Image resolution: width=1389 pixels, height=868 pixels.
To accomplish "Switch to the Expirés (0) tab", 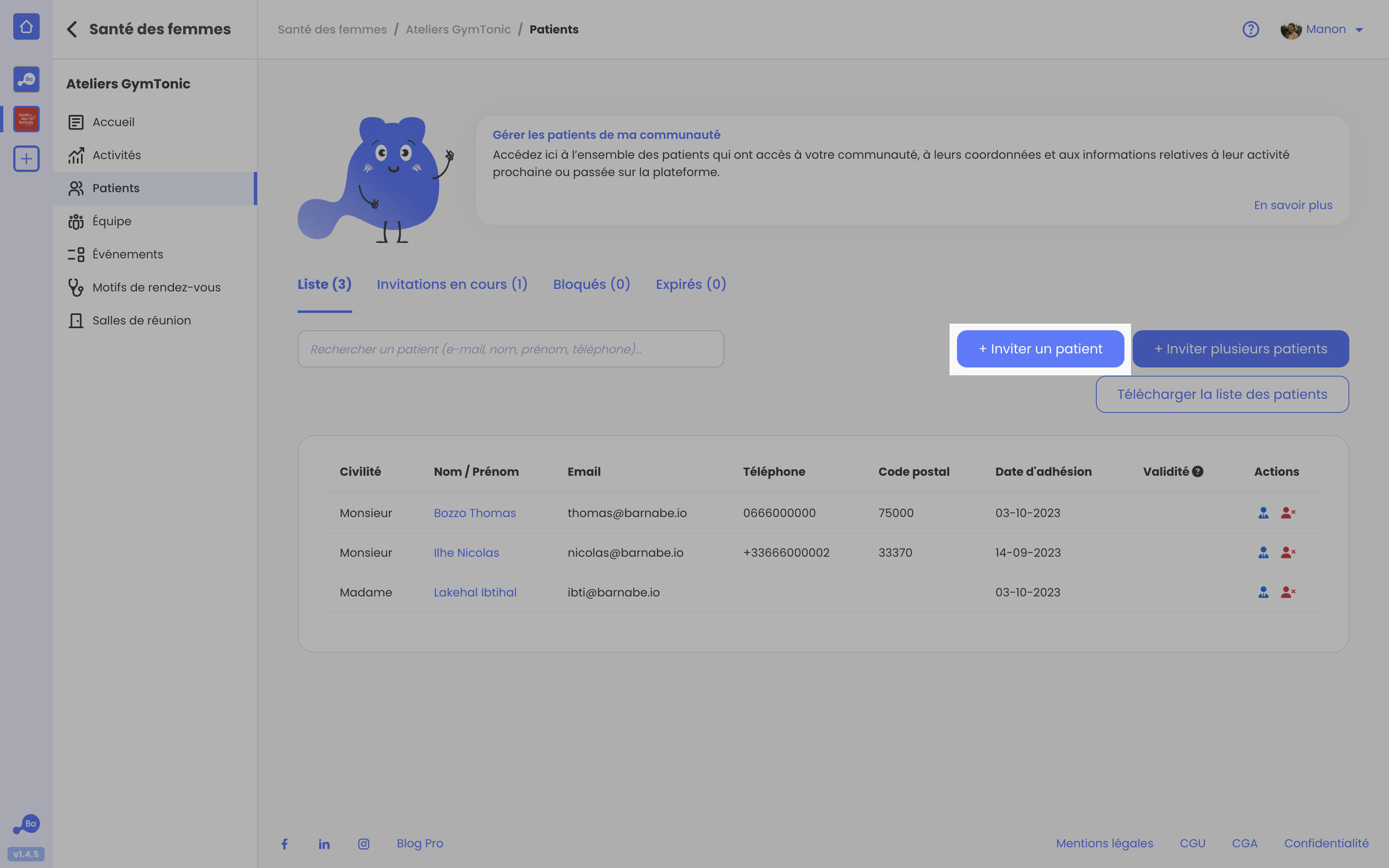I will coord(691,284).
